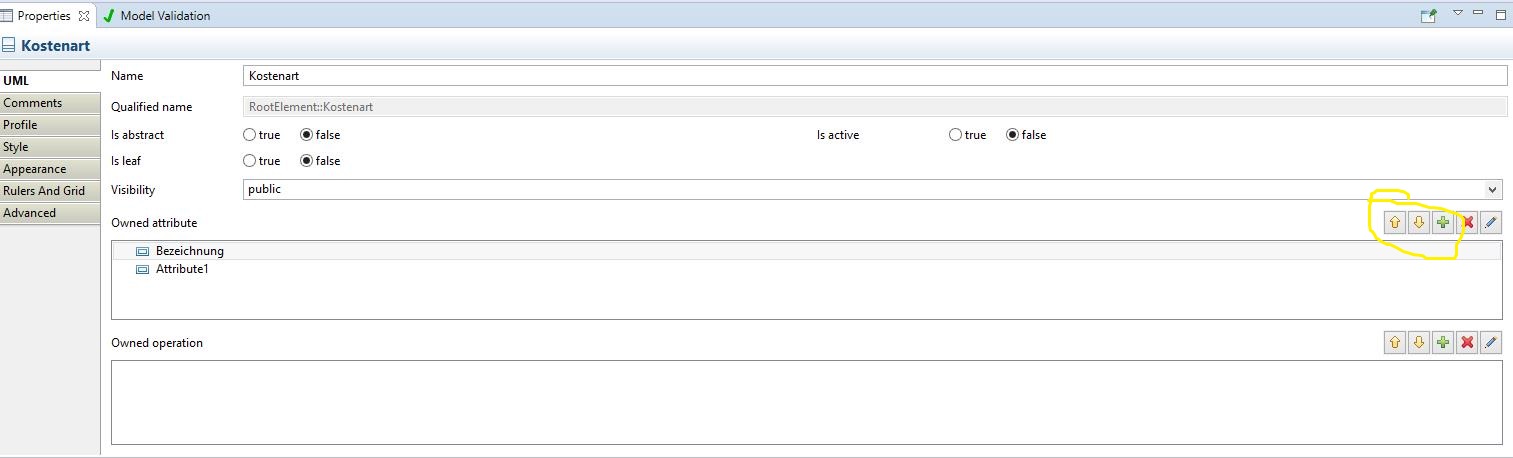Pin the Properties view to selection
Image resolution: width=1513 pixels, height=458 pixels.
click(1429, 15)
